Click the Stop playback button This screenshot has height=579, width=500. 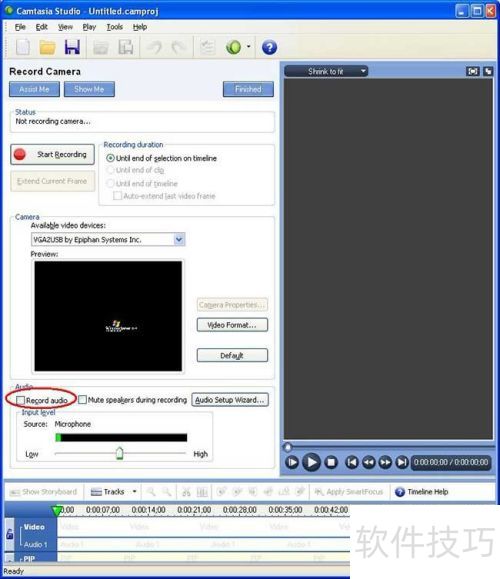click(331, 462)
